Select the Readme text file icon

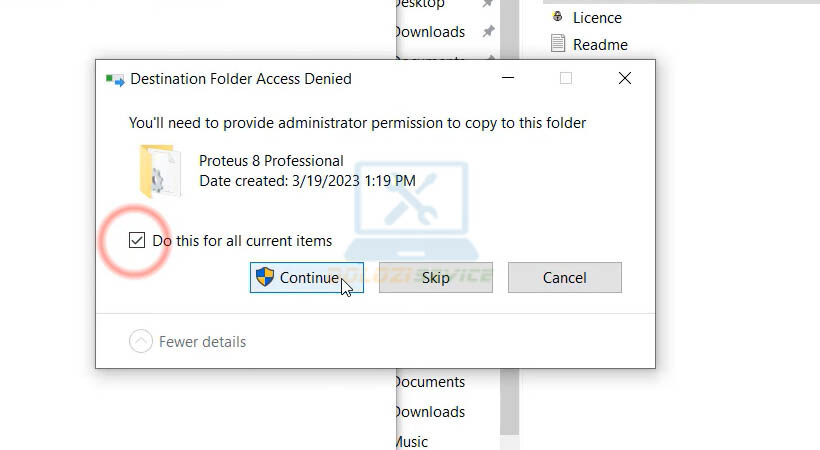[x=559, y=44]
